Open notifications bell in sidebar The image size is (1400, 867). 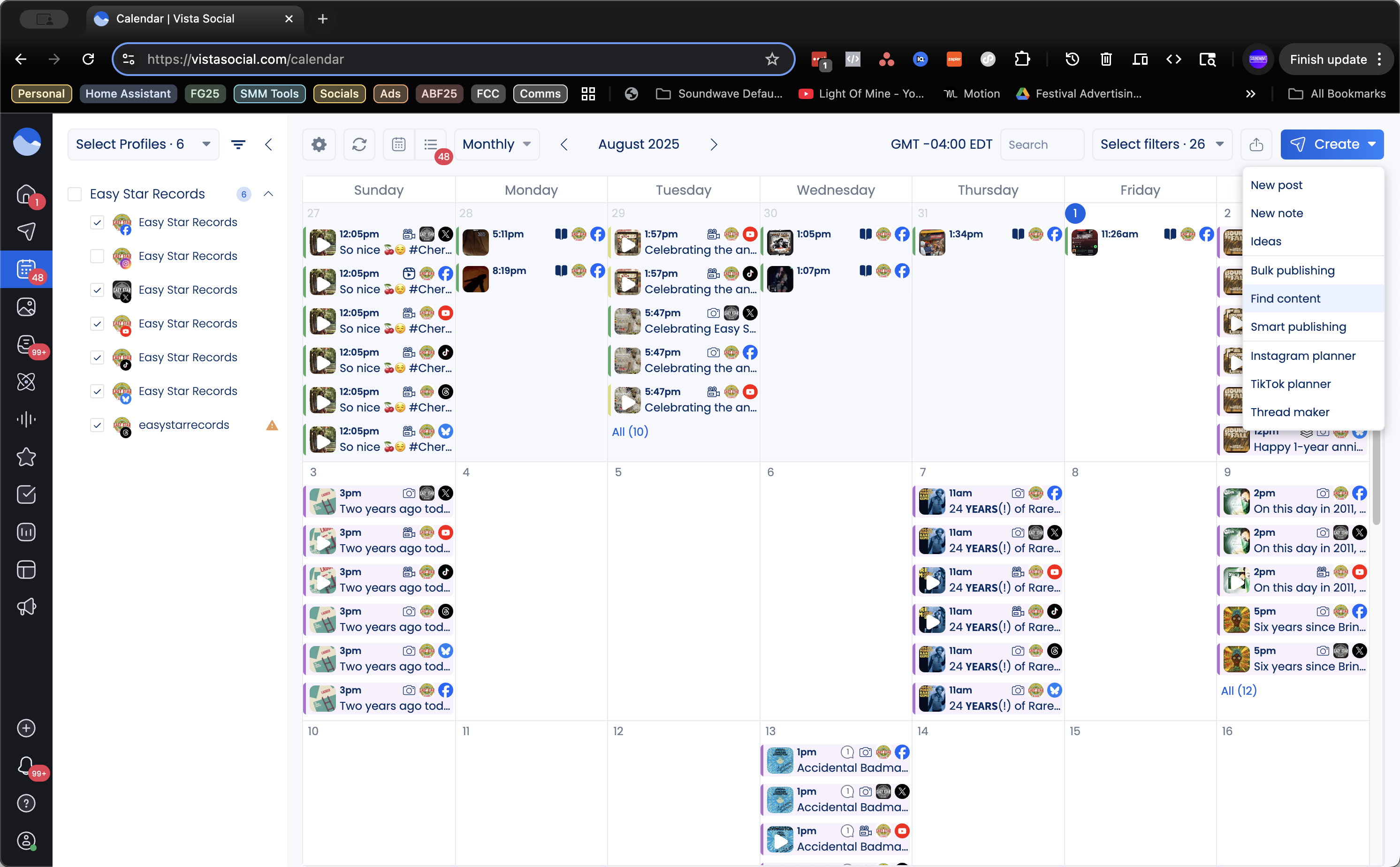26,765
